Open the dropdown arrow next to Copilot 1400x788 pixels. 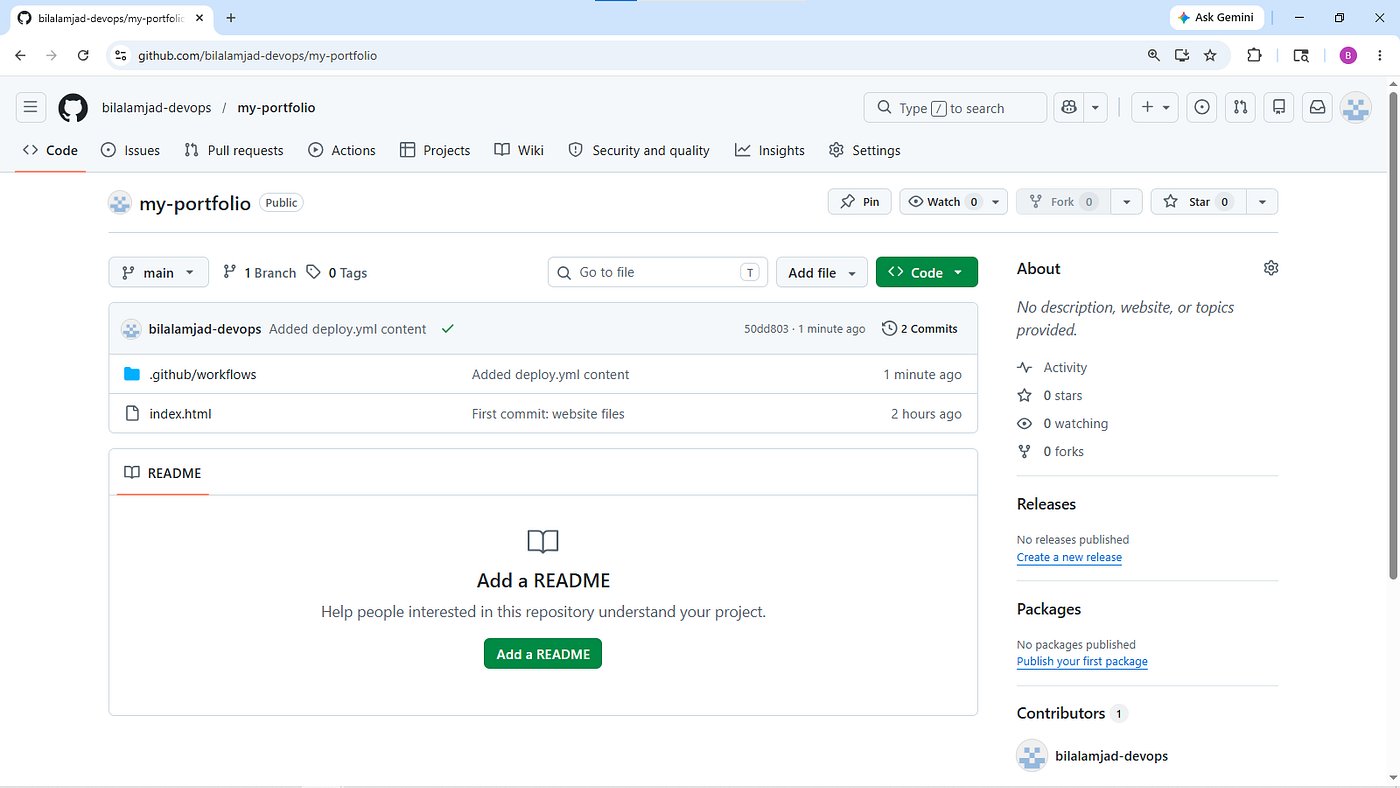[1096, 108]
